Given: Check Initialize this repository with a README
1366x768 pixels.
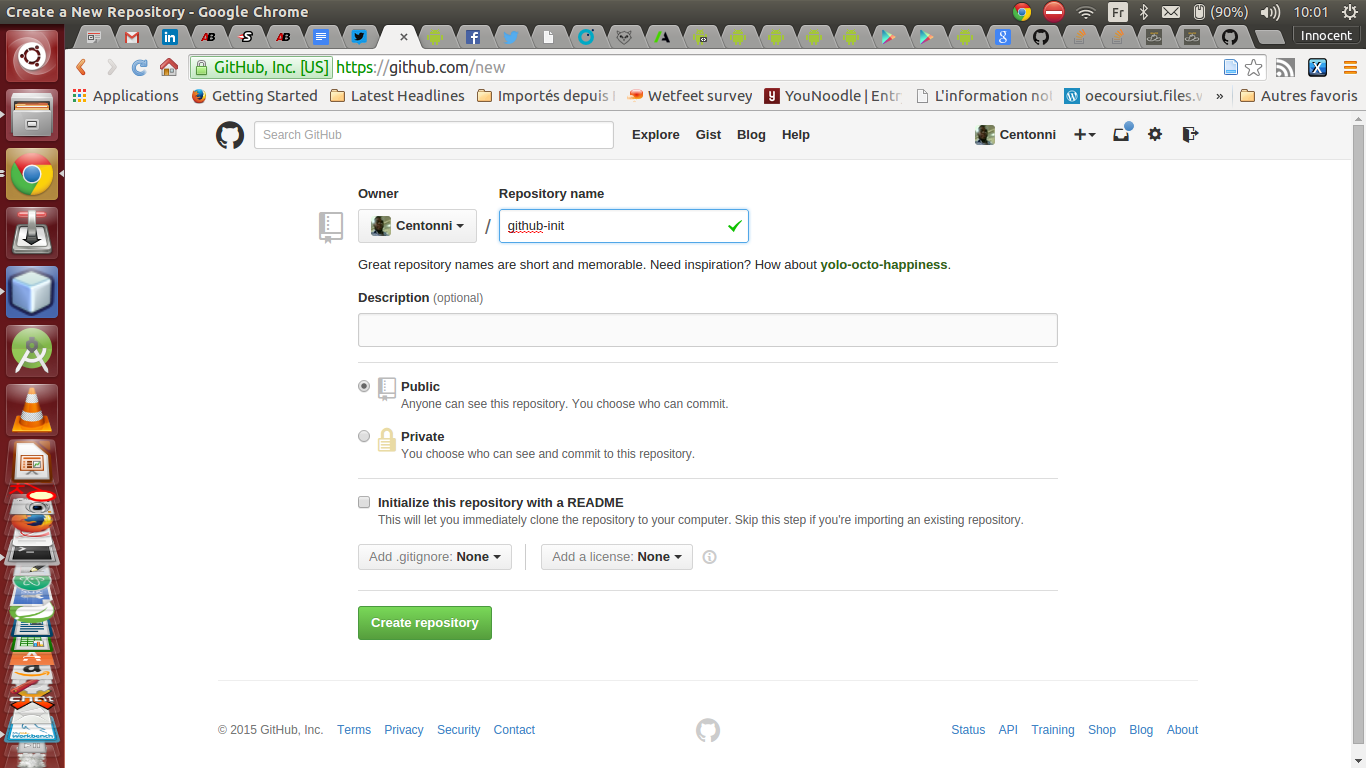Looking at the screenshot, I should coord(364,502).
